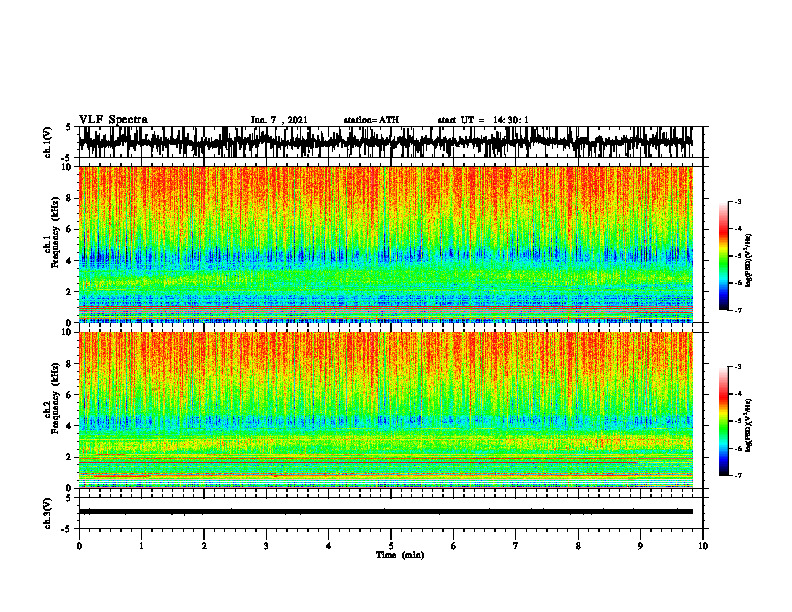The image size is (792, 612).
Task: Click the ch.2 frequency tick label 4
Action: tap(70, 426)
